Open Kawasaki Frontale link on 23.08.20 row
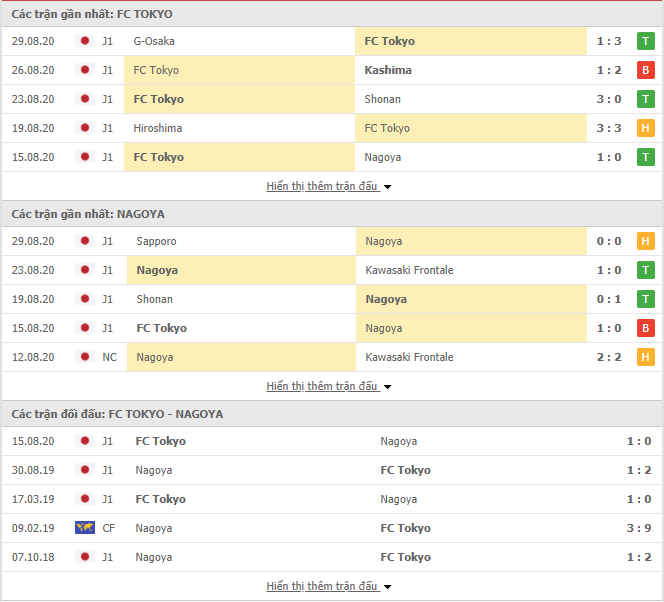 coord(409,270)
